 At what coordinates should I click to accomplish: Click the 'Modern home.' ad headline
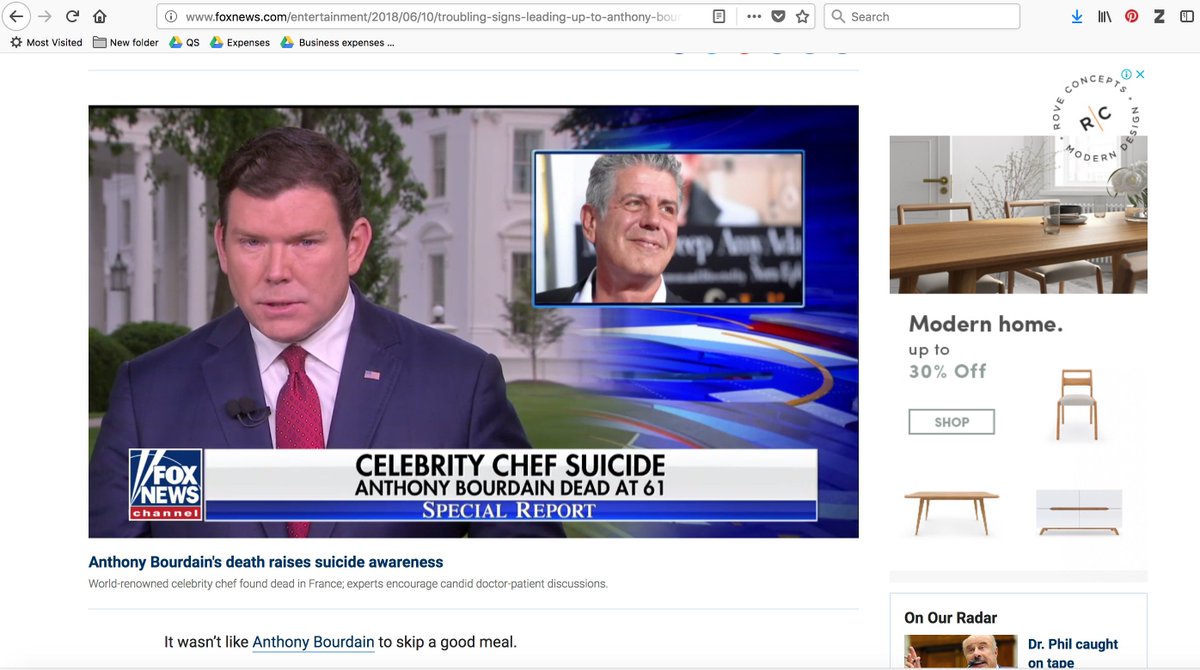pos(986,324)
